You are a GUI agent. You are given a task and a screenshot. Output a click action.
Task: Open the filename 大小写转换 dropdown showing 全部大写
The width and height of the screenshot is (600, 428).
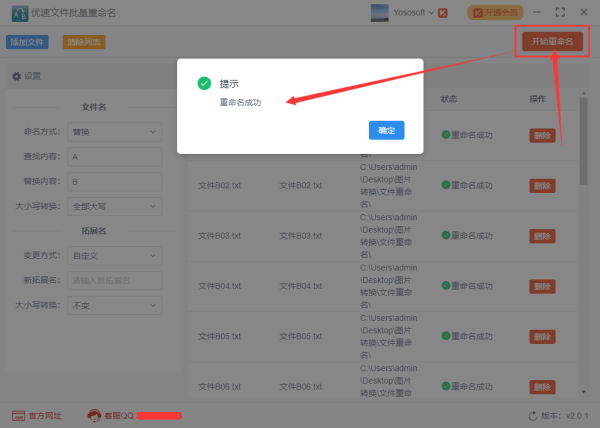pyautogui.click(x=115, y=207)
